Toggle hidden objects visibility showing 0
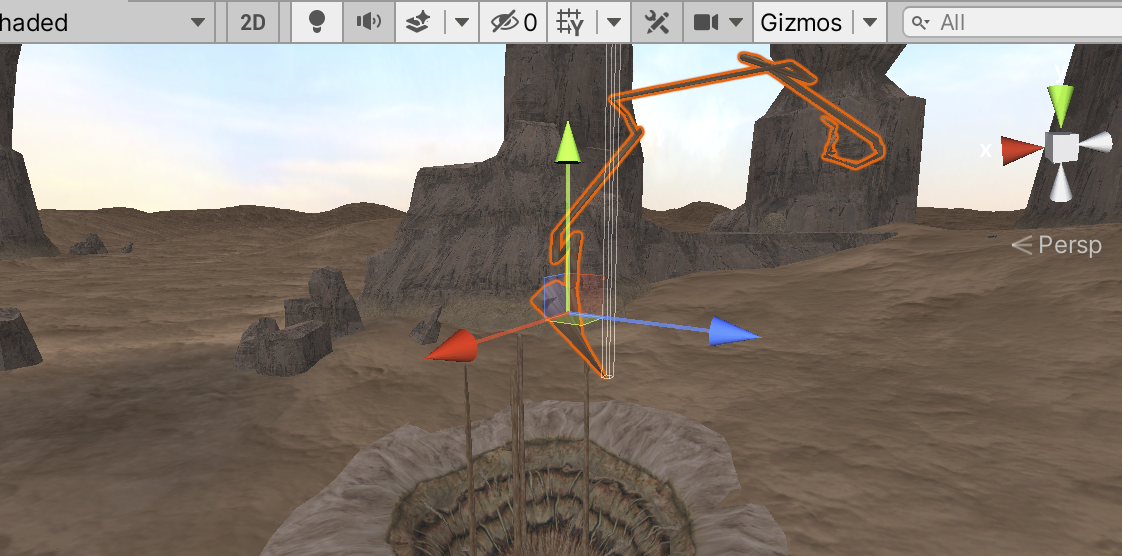 pos(513,22)
